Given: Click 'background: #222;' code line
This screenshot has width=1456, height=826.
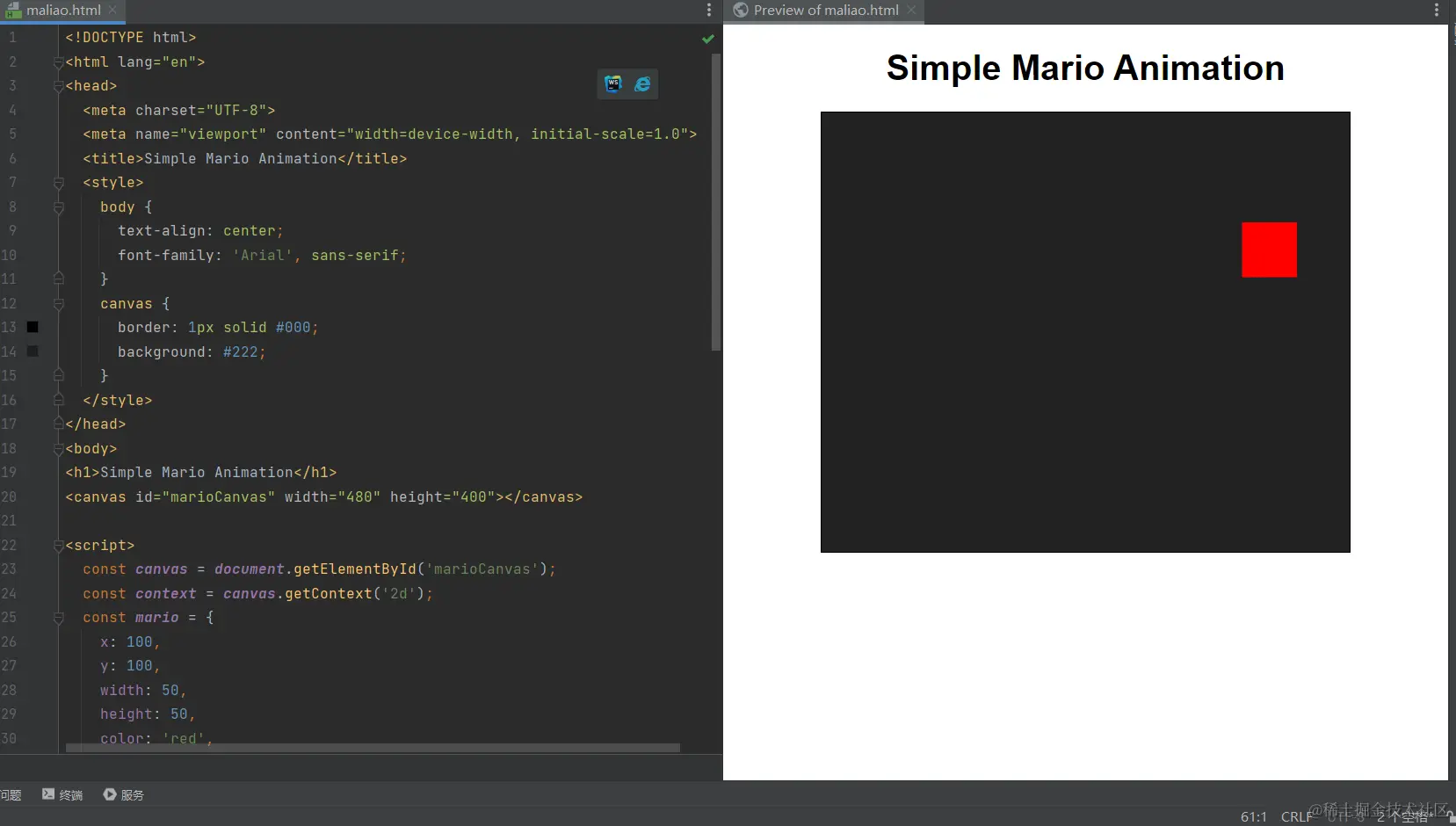Looking at the screenshot, I should pyautogui.click(x=192, y=352).
